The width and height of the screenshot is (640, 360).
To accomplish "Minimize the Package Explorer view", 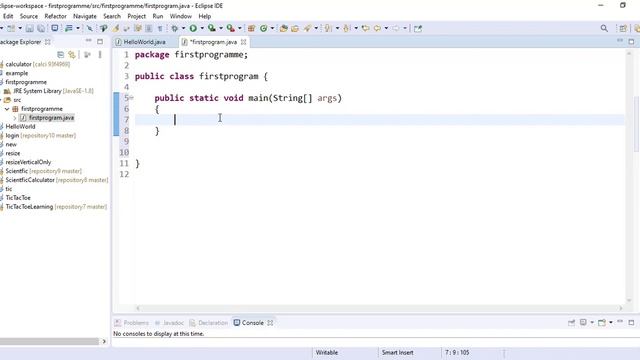I will click(x=89, y=41).
